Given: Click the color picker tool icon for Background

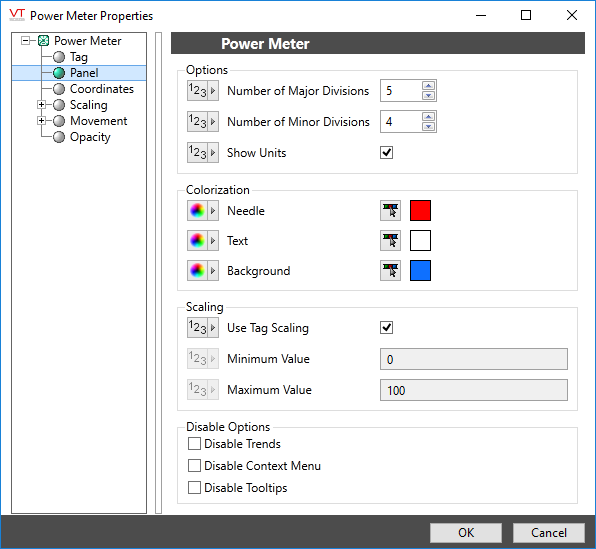Looking at the screenshot, I should 390,271.
